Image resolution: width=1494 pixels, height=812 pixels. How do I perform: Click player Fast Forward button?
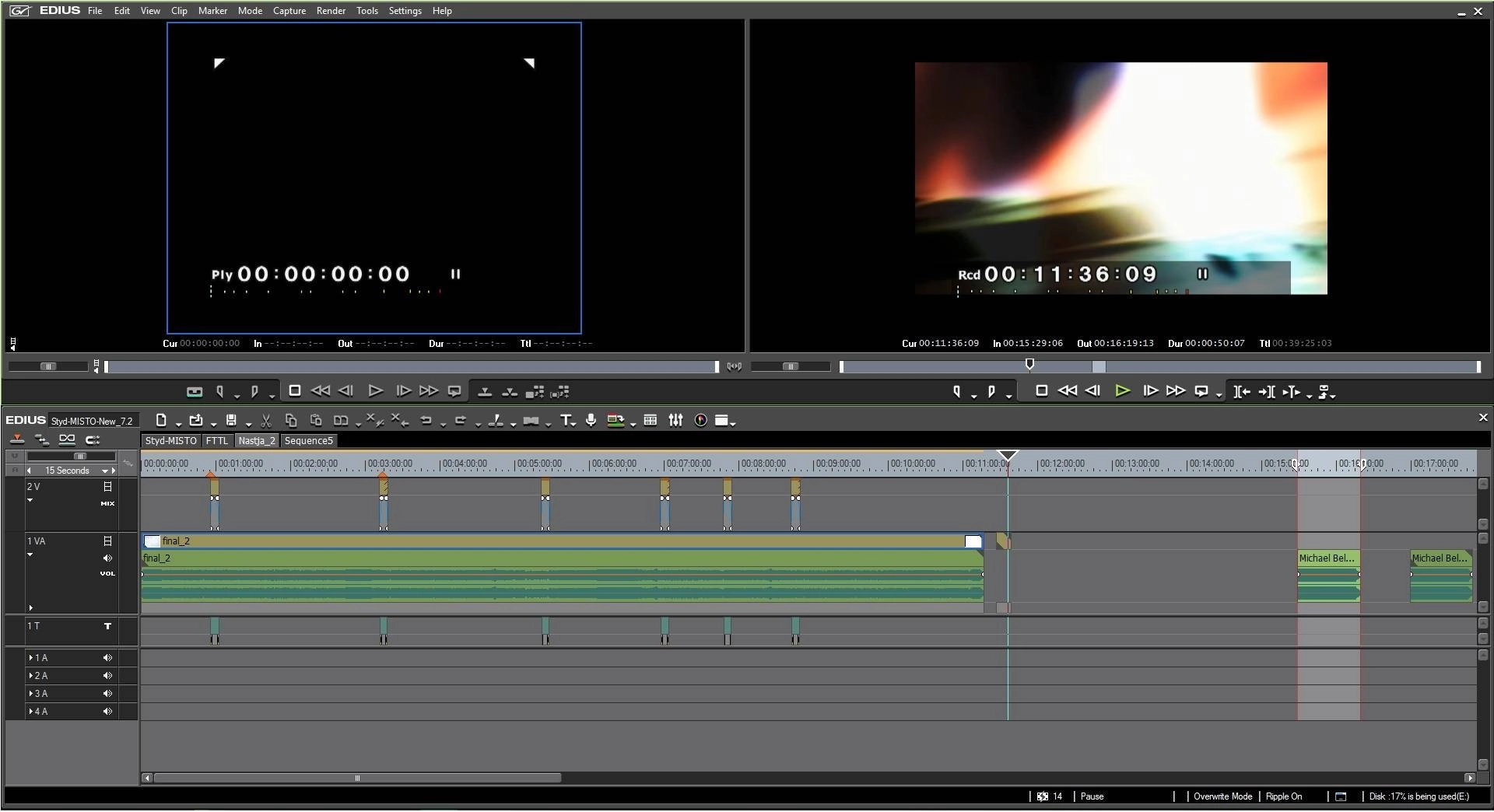[429, 390]
